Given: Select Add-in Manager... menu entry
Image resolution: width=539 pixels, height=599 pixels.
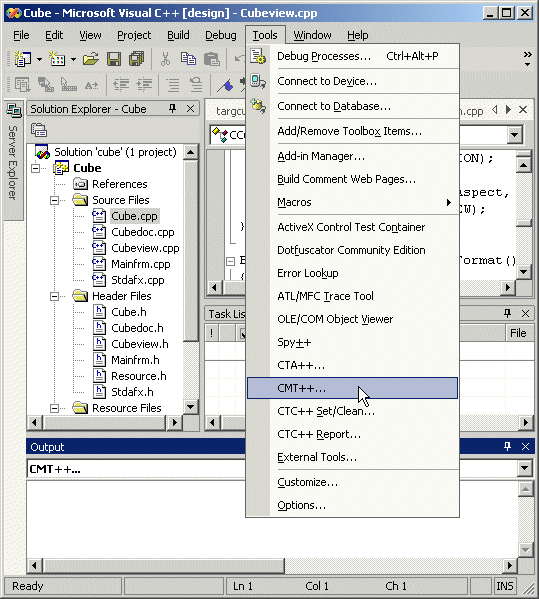Looking at the screenshot, I should 352,156.
